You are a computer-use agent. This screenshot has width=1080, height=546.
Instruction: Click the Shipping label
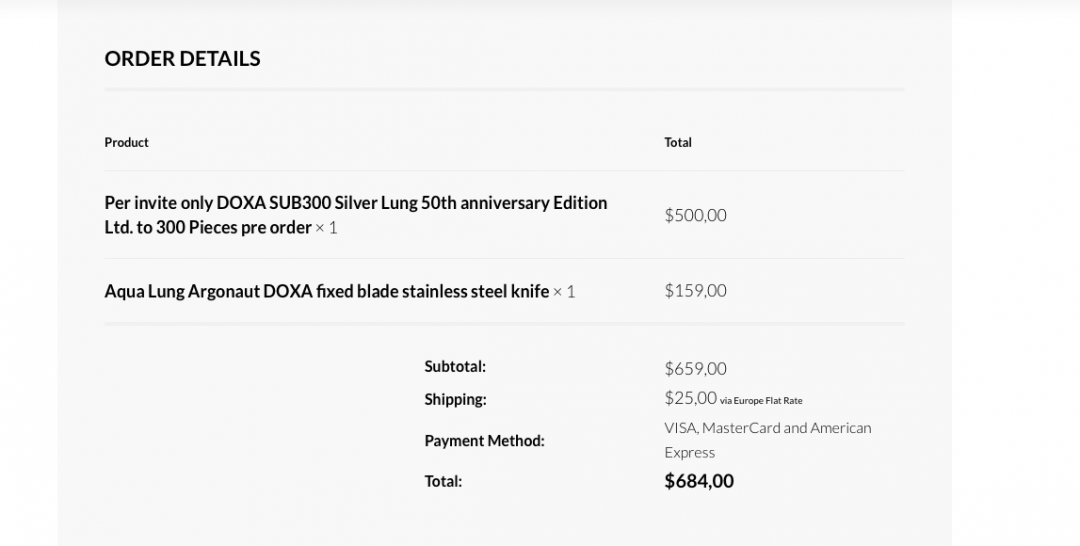coord(455,400)
